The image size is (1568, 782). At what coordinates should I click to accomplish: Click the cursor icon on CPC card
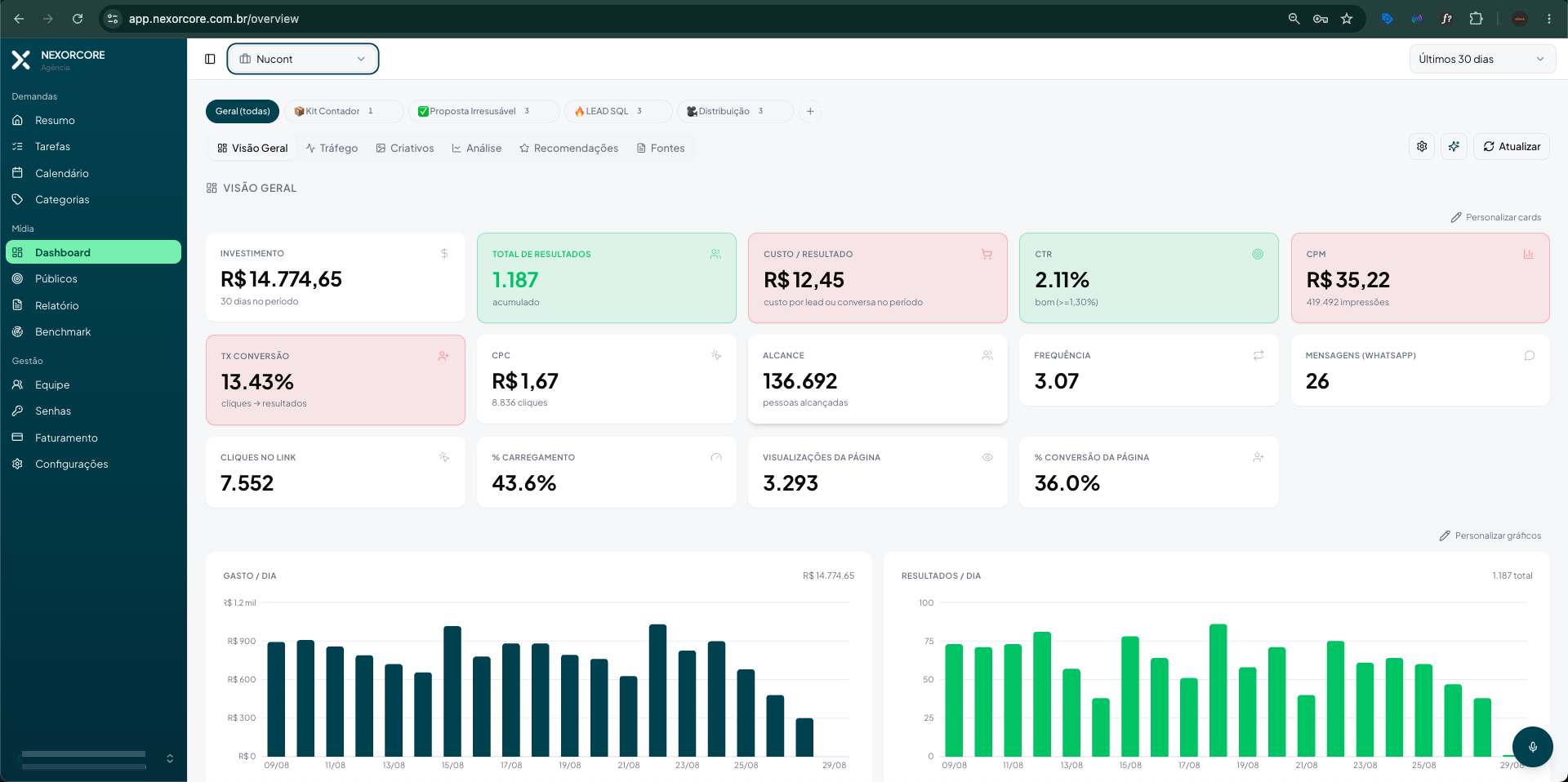coord(716,355)
